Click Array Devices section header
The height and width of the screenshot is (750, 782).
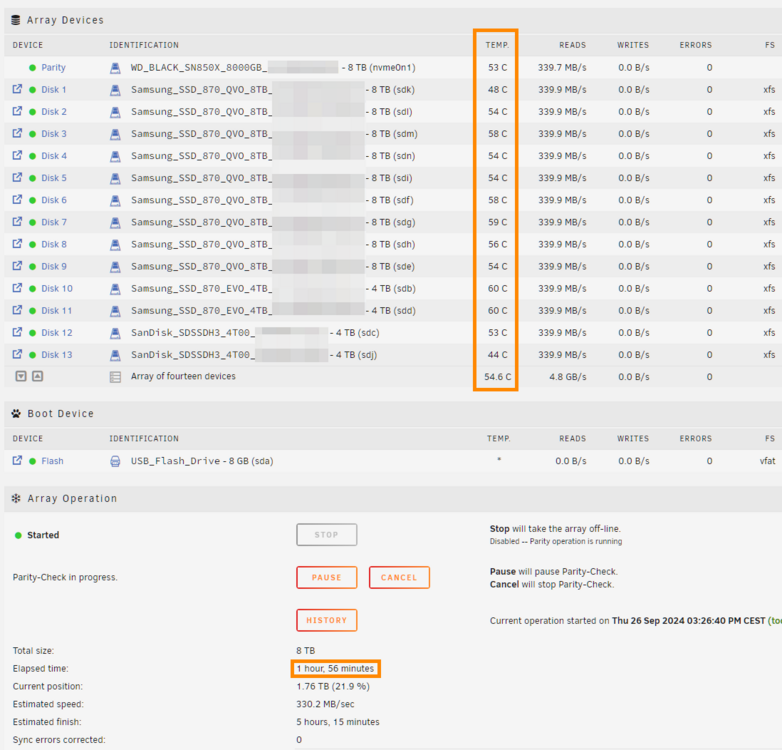coord(65,20)
